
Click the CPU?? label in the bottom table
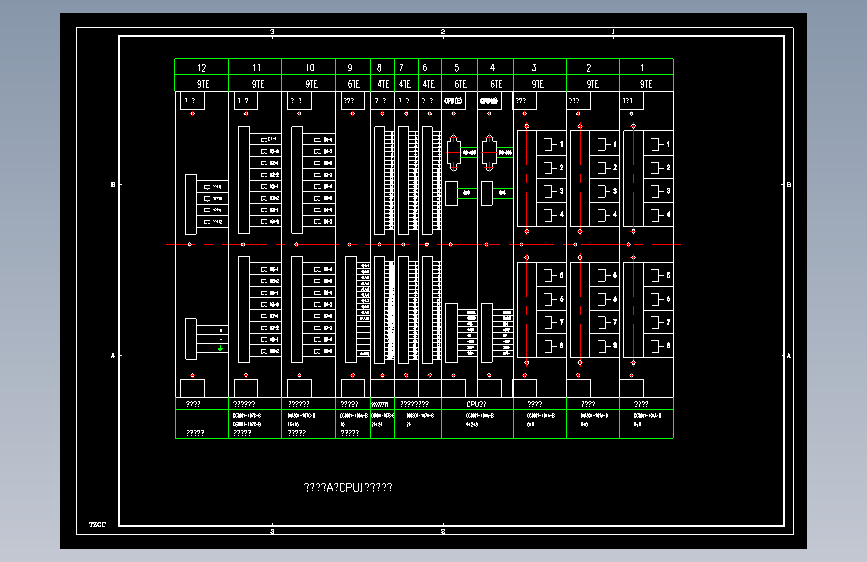[x=476, y=404]
